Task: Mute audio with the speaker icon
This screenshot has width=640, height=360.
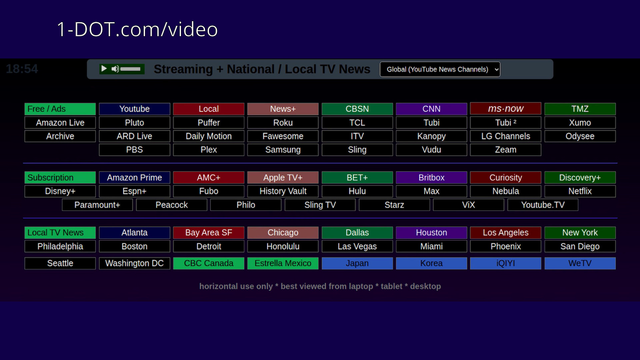Action: click(115, 69)
